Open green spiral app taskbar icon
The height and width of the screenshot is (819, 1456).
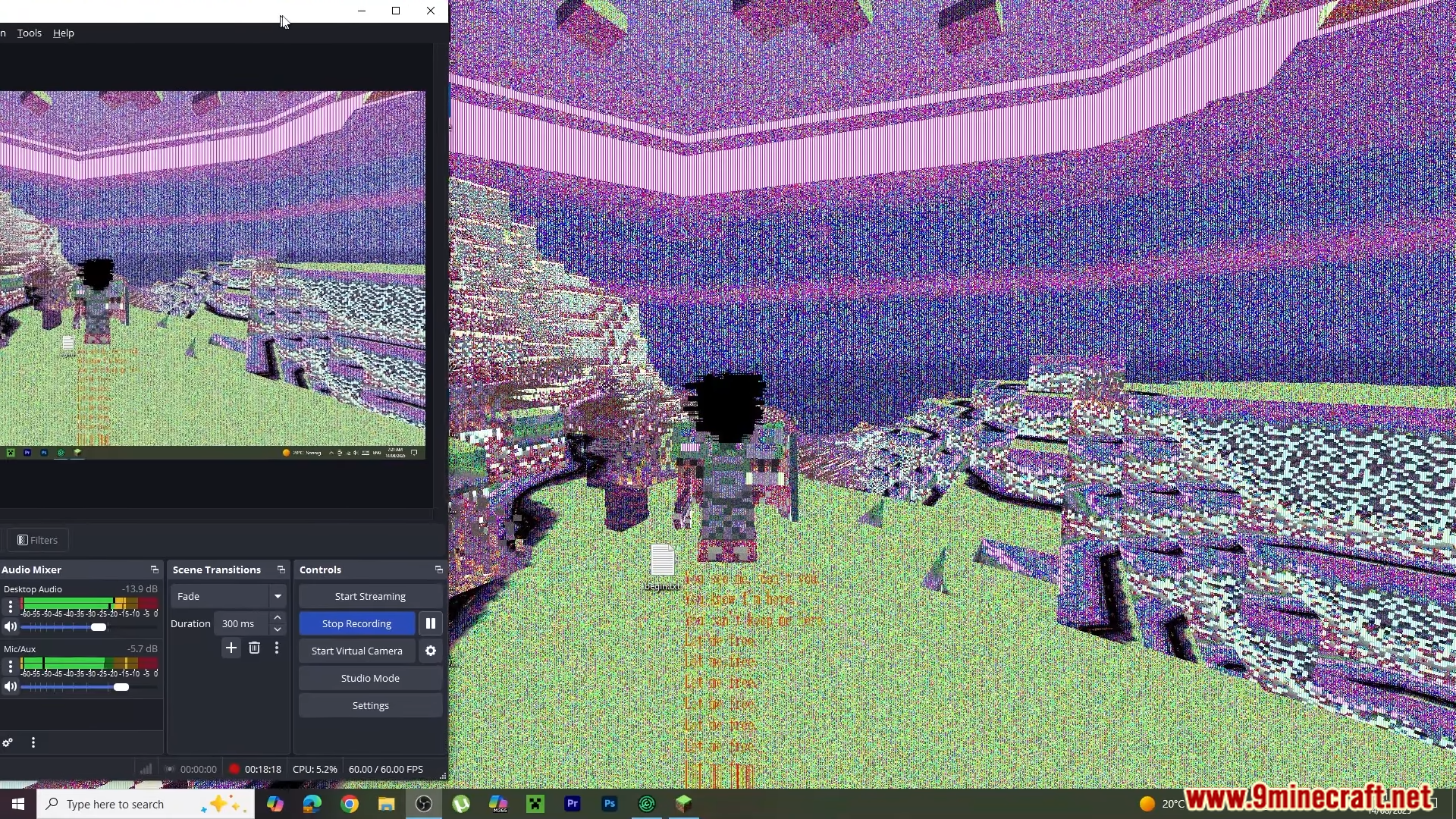tap(647, 804)
